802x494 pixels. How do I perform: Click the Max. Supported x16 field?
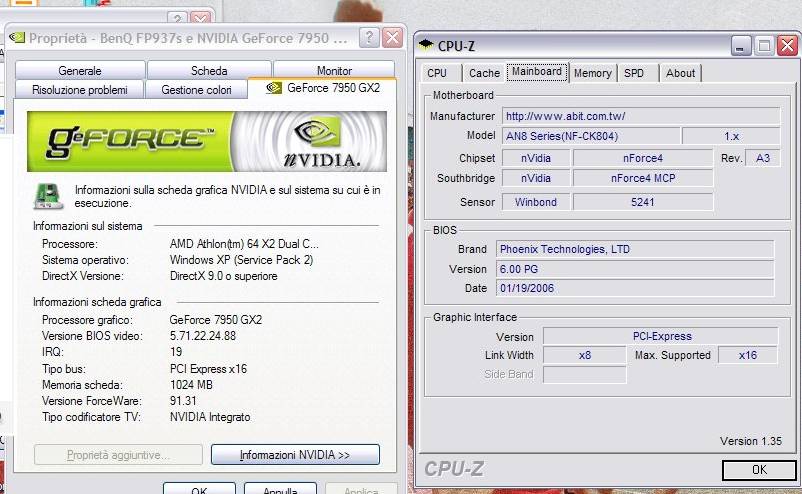747,355
